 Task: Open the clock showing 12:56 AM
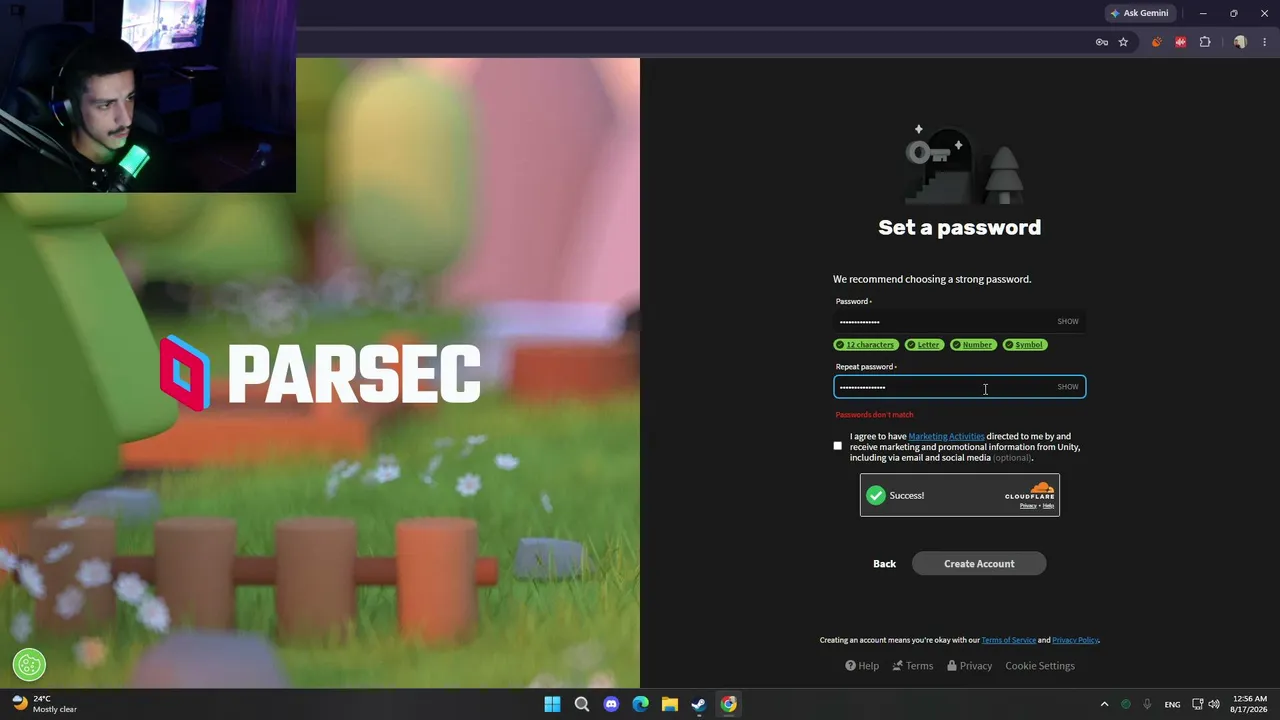pos(1250,704)
